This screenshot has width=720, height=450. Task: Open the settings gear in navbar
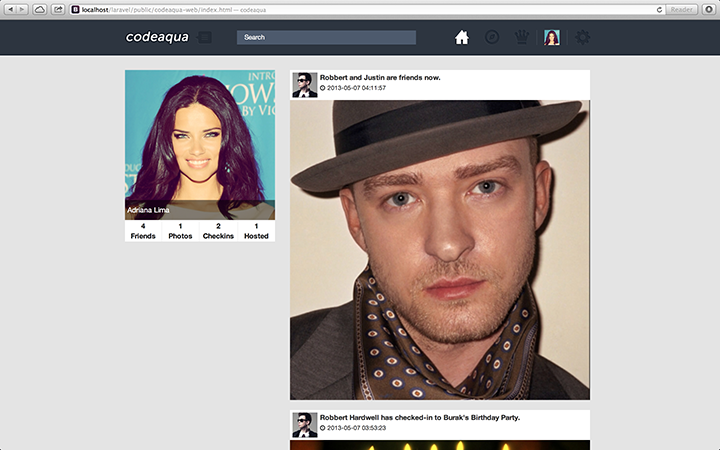pos(581,38)
